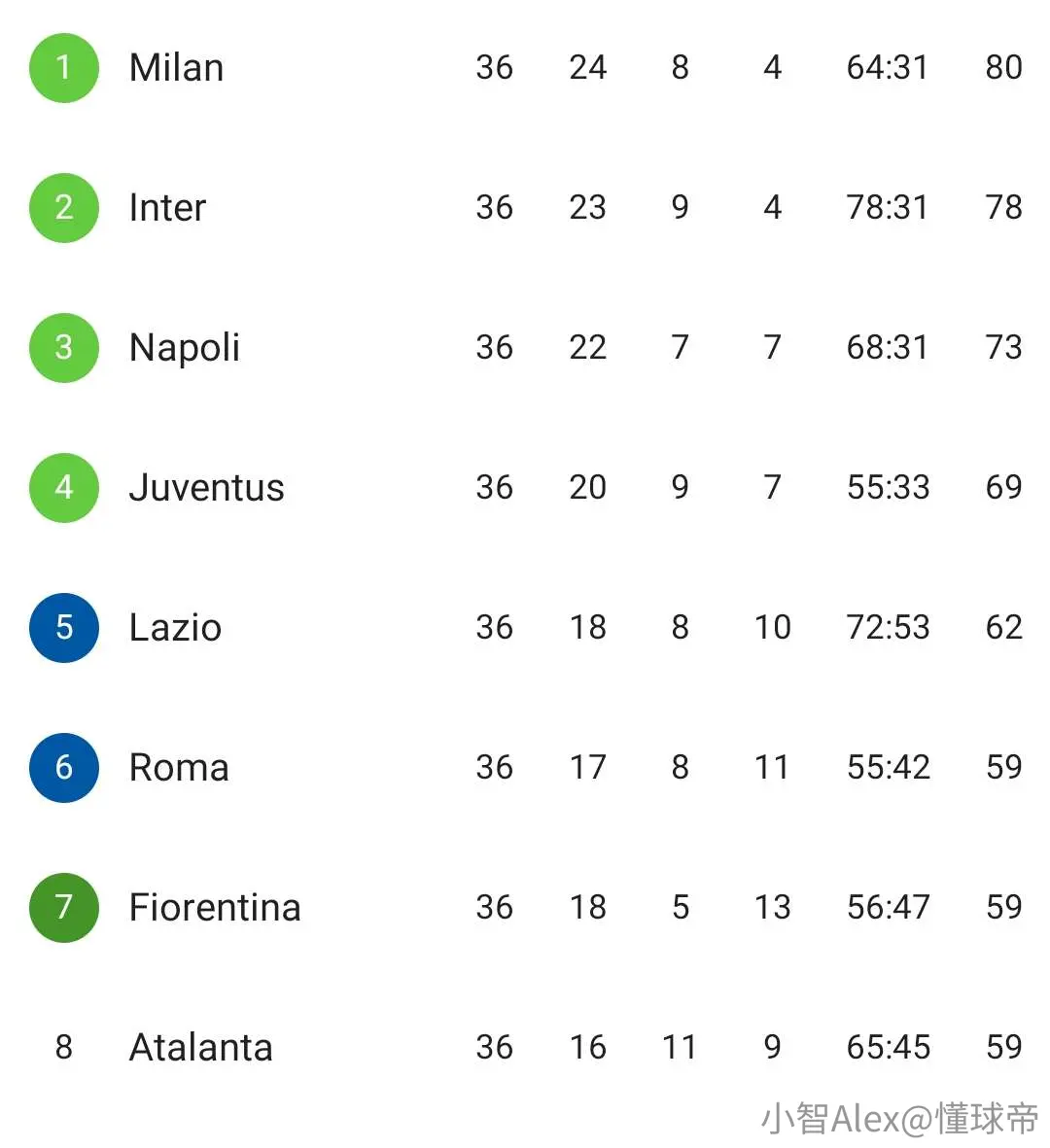Open the Inter team row
The width and height of the screenshot is (1050, 1148).
[x=525, y=207]
